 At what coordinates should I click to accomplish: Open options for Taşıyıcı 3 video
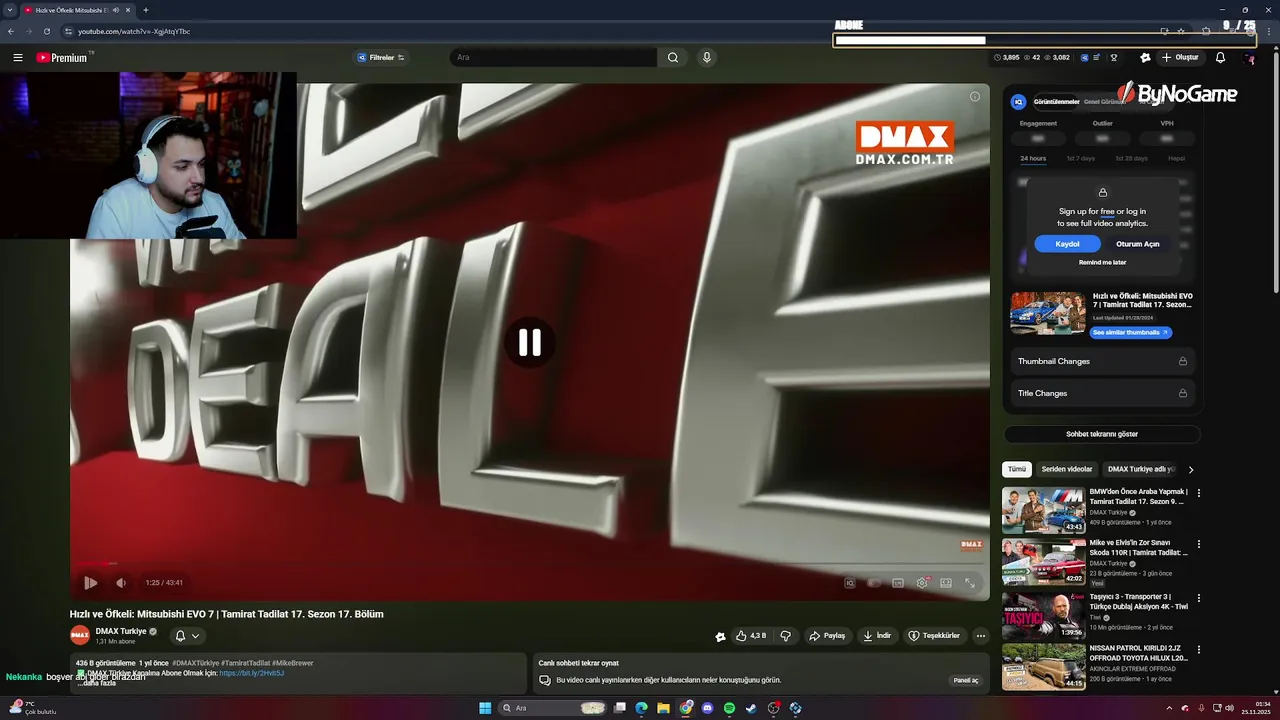pos(1199,597)
